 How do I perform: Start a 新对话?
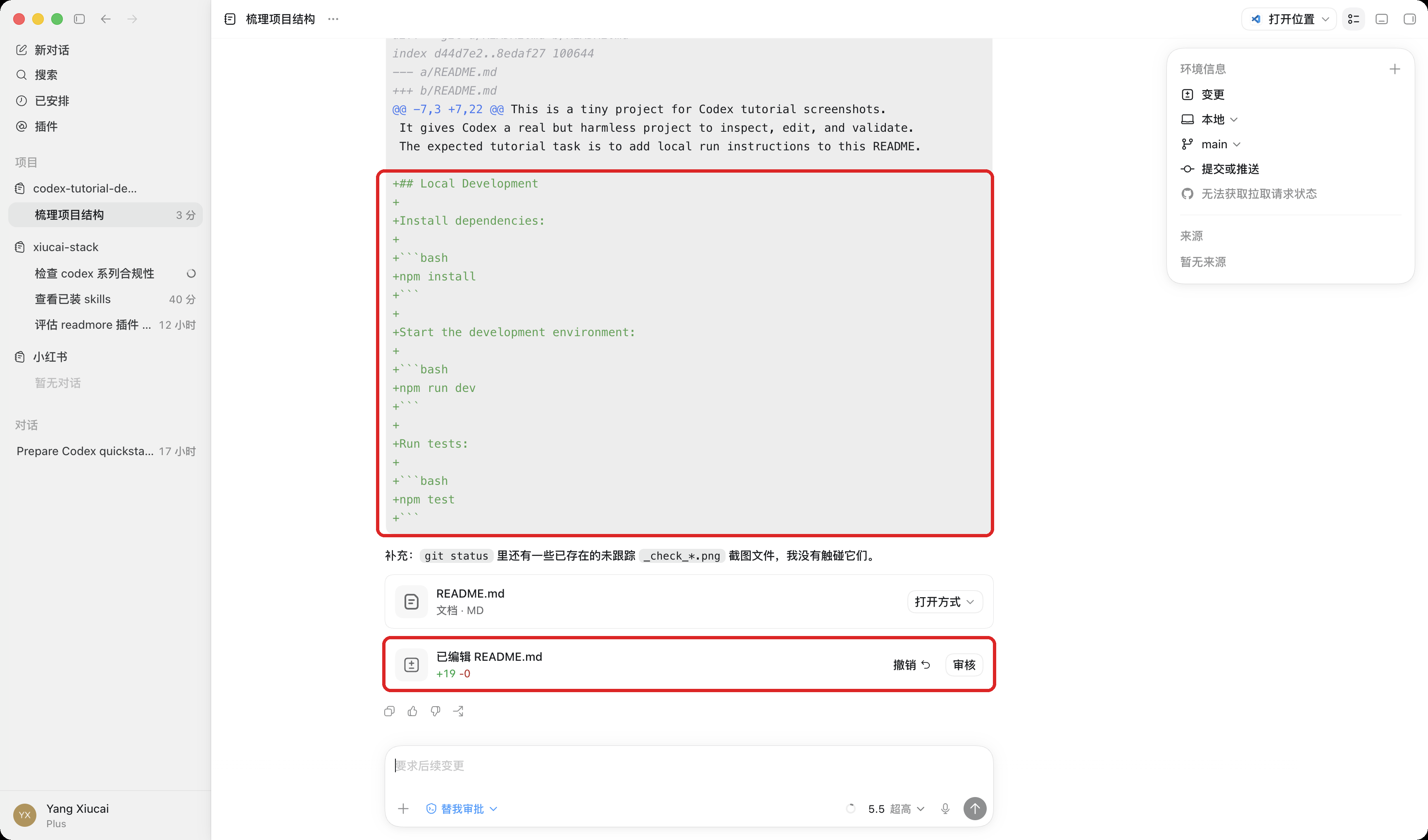[105, 50]
